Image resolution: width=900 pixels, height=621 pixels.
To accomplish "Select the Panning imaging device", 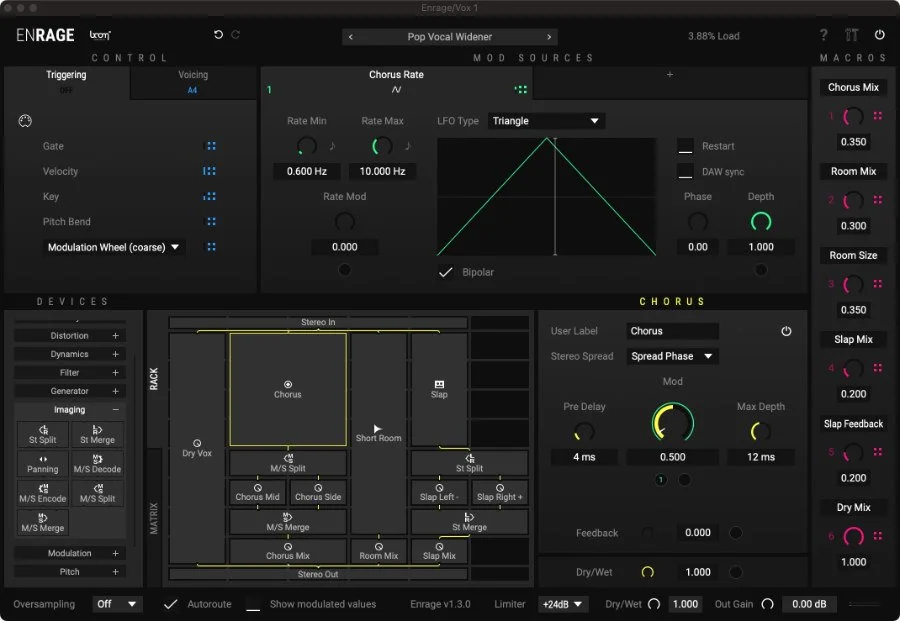I will coord(43,464).
